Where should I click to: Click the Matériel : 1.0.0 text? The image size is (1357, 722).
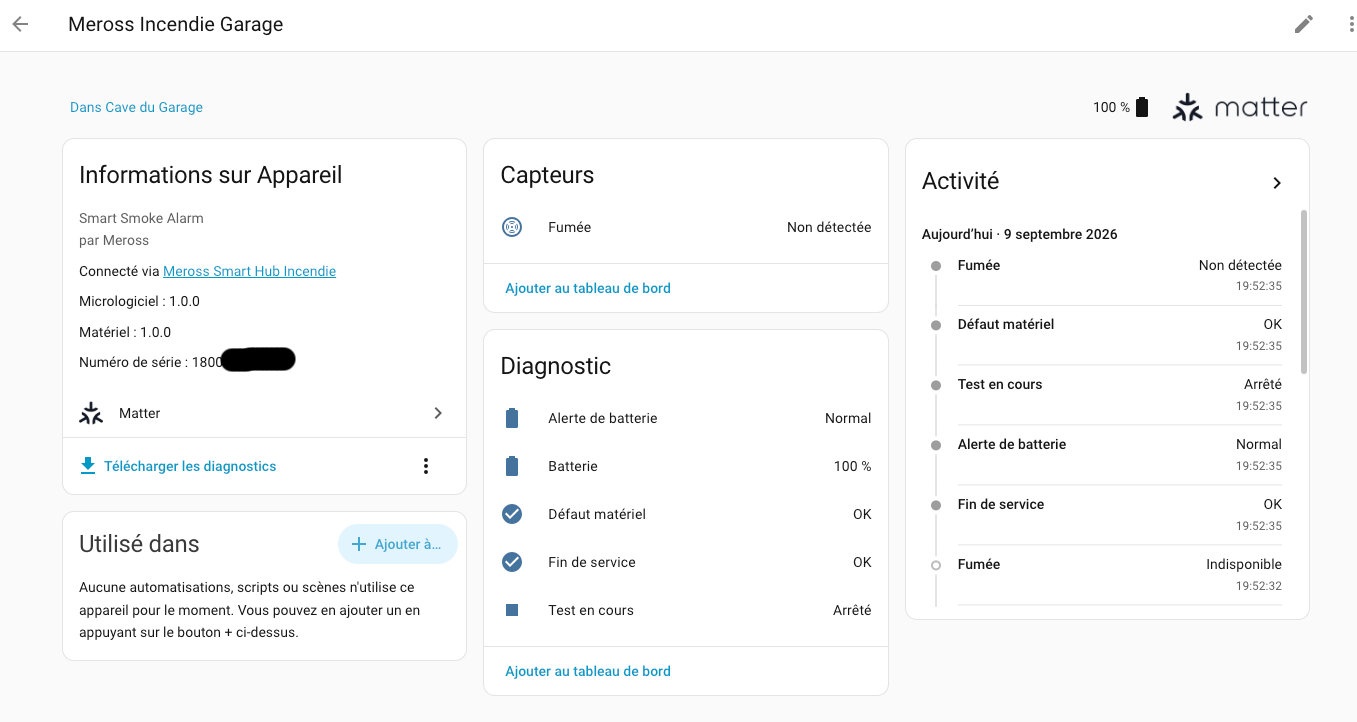click(x=125, y=332)
